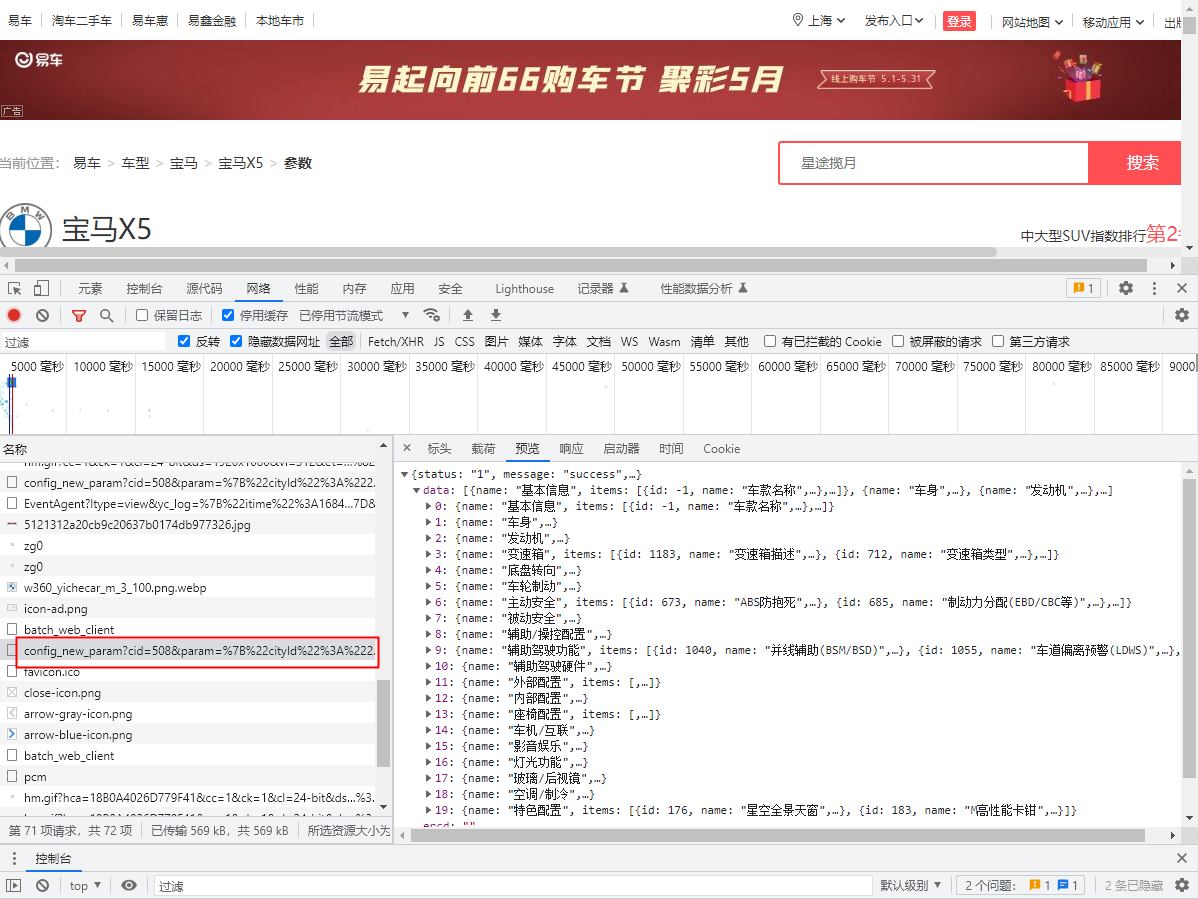
Task: Open the Lighthouse tab
Action: pos(524,288)
